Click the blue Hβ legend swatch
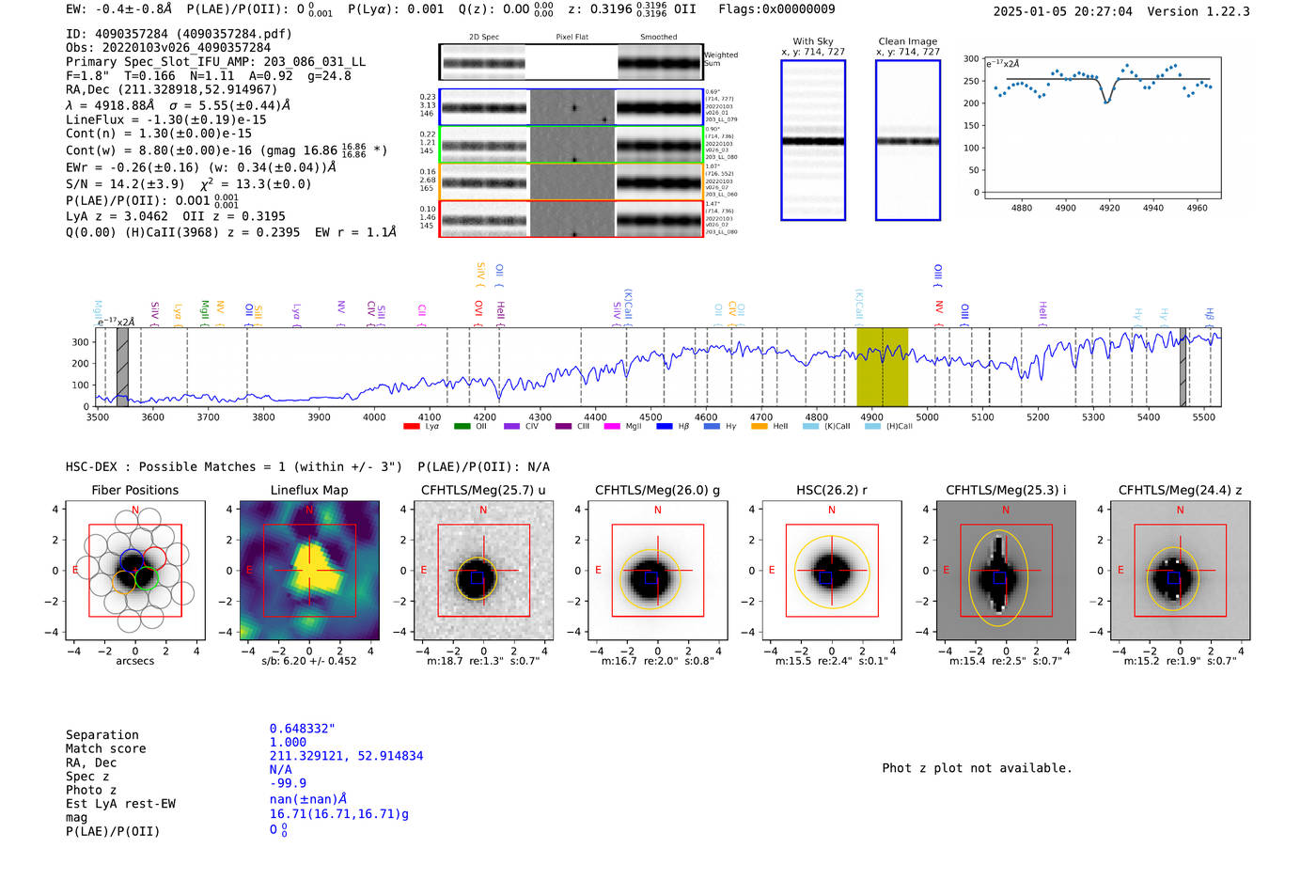Image resolution: width=1316 pixels, height=896 pixels. point(665,427)
